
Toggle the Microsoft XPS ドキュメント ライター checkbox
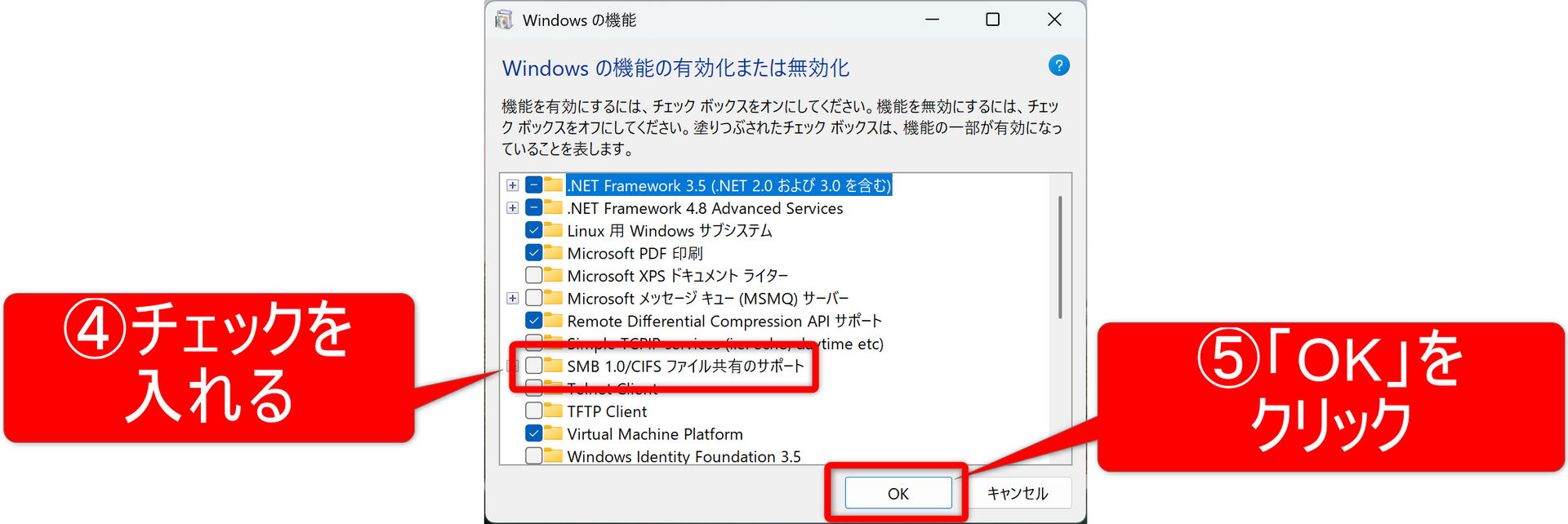click(533, 275)
